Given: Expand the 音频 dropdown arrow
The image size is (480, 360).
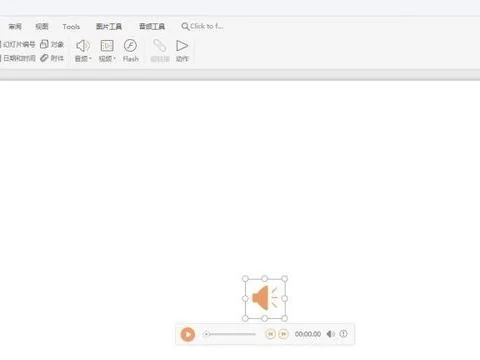Looking at the screenshot, I should pyautogui.click(x=90, y=59).
